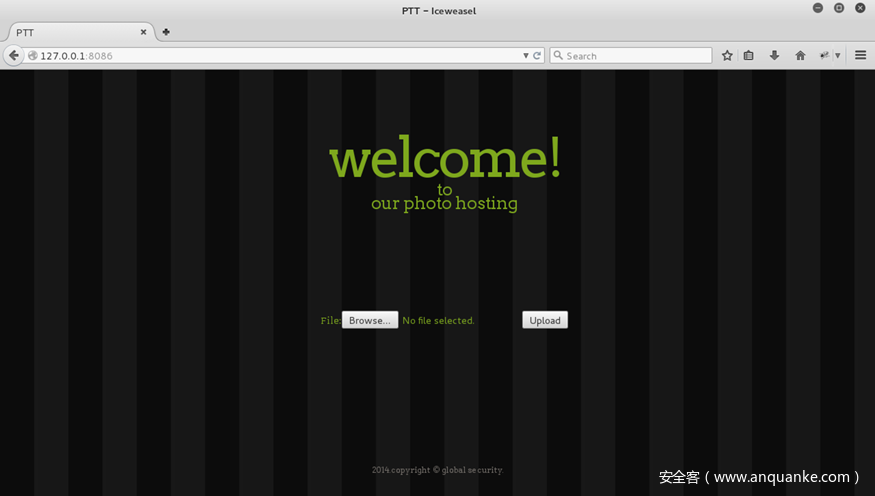Screen dimensions: 875x496
Task: Minimize the Iceweasel window
Action: tap(818, 8)
